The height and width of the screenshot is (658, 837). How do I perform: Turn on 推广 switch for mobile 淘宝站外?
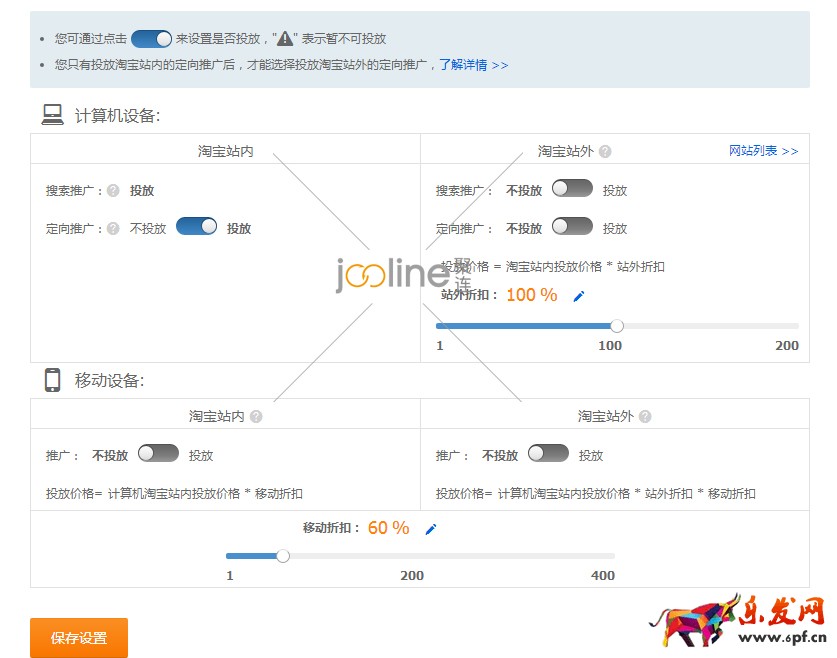pos(548,454)
